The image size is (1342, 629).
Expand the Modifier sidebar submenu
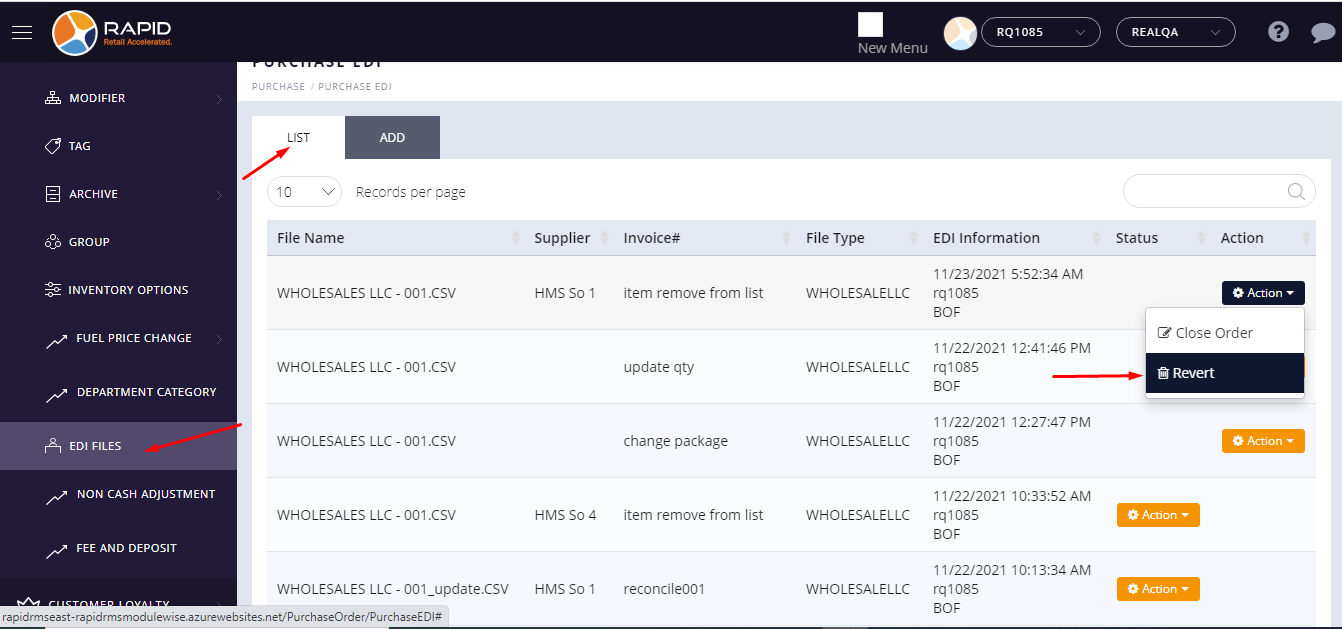(219, 98)
